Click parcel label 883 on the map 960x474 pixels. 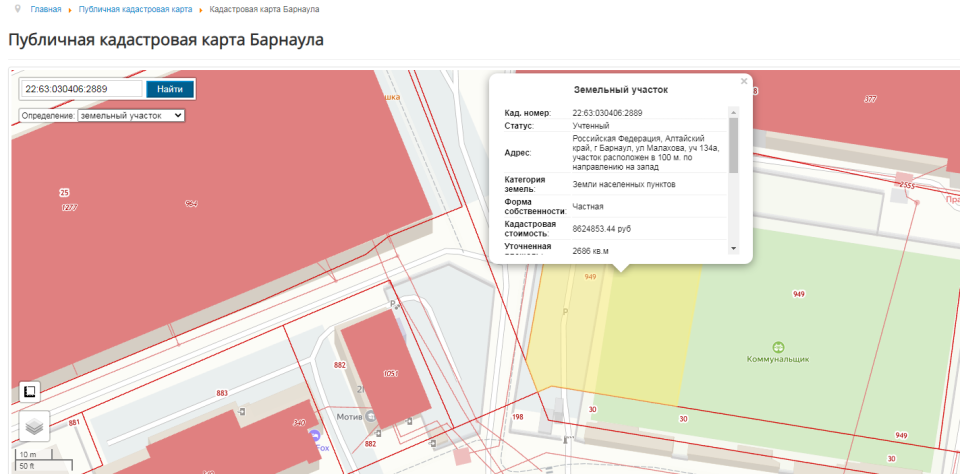tap(221, 394)
